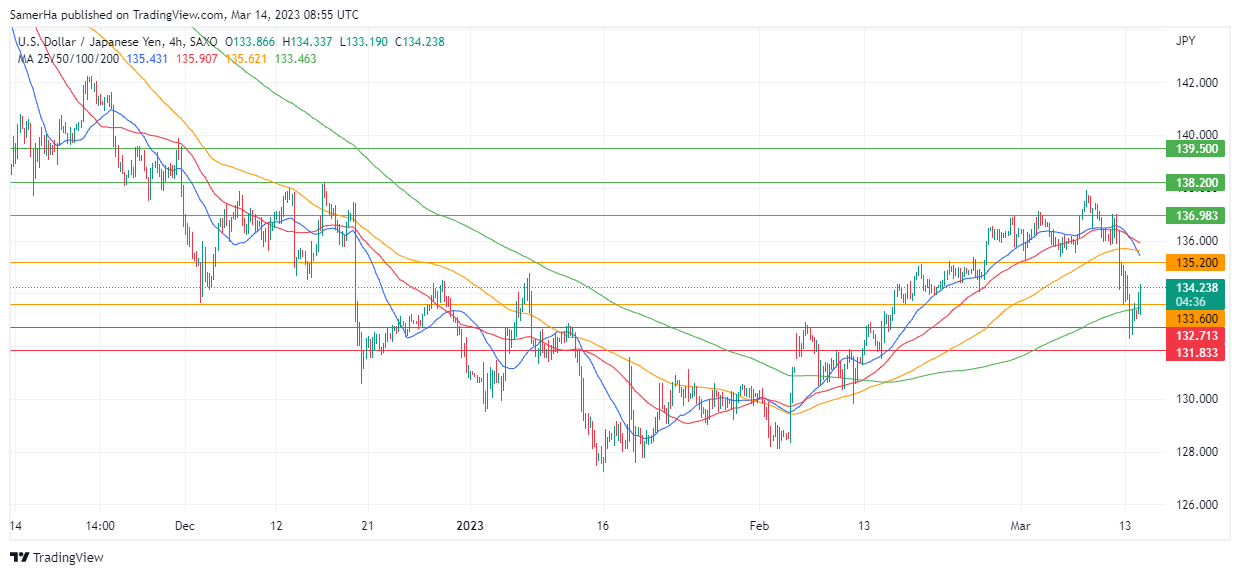Click the current price tag 134.238
This screenshot has width=1240, height=575.
click(1194, 287)
